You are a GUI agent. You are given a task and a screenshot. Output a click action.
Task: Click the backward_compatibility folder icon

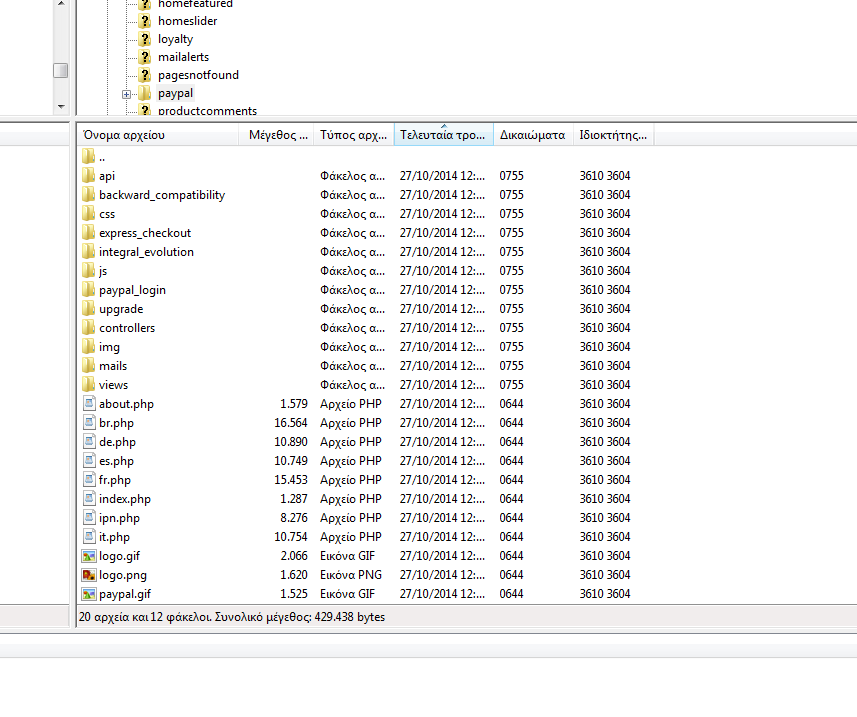pos(89,195)
